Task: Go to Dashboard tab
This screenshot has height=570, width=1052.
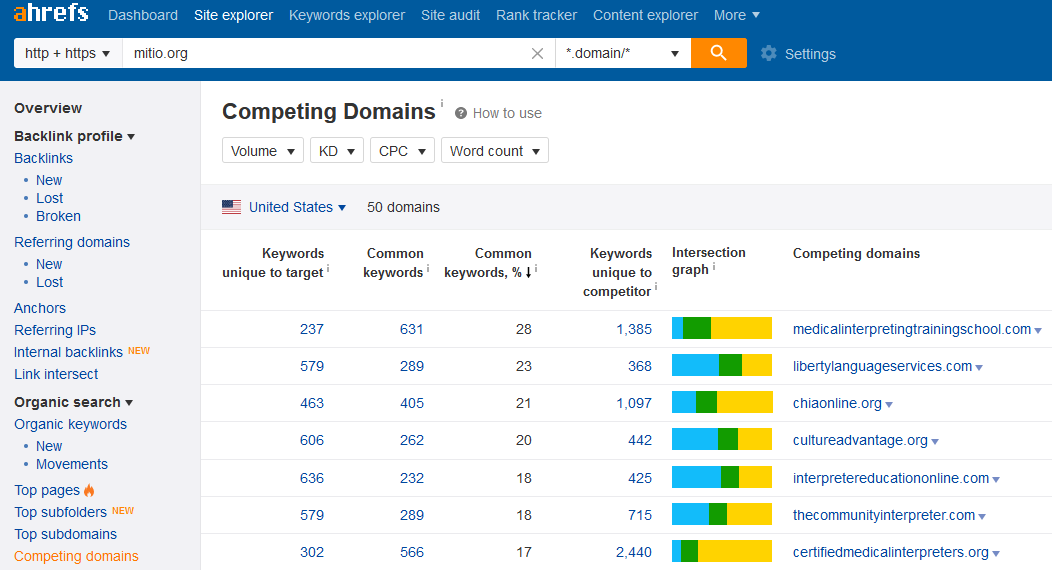Action: tap(143, 15)
